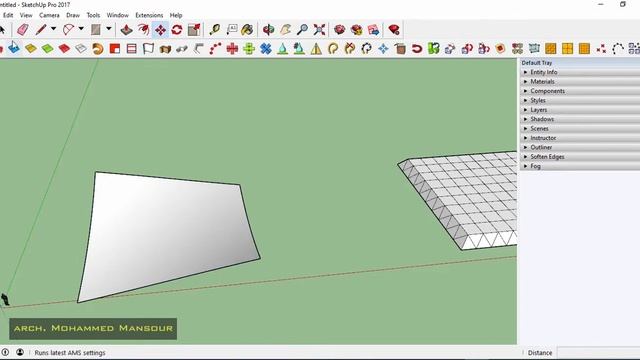Open the Shape tool dropdown arrow
Image resolution: width=640 pixels, height=360 pixels.
[x=109, y=29]
